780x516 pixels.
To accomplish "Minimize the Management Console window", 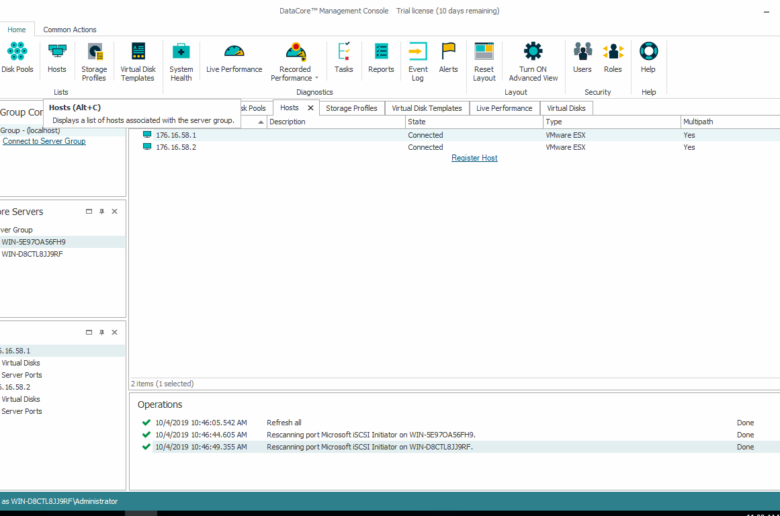I will 766,11.
